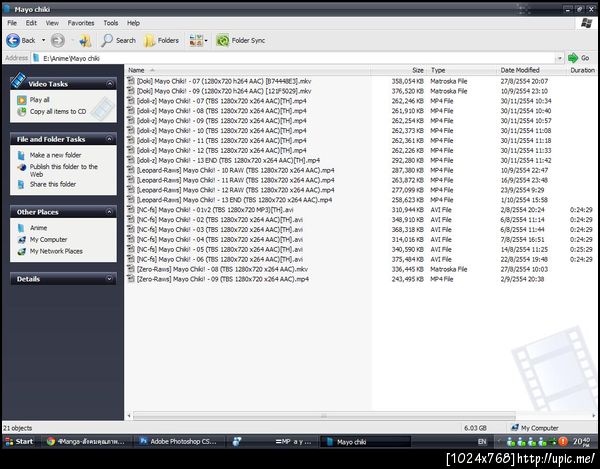Open the Address bar dropdown

[x=559, y=58]
